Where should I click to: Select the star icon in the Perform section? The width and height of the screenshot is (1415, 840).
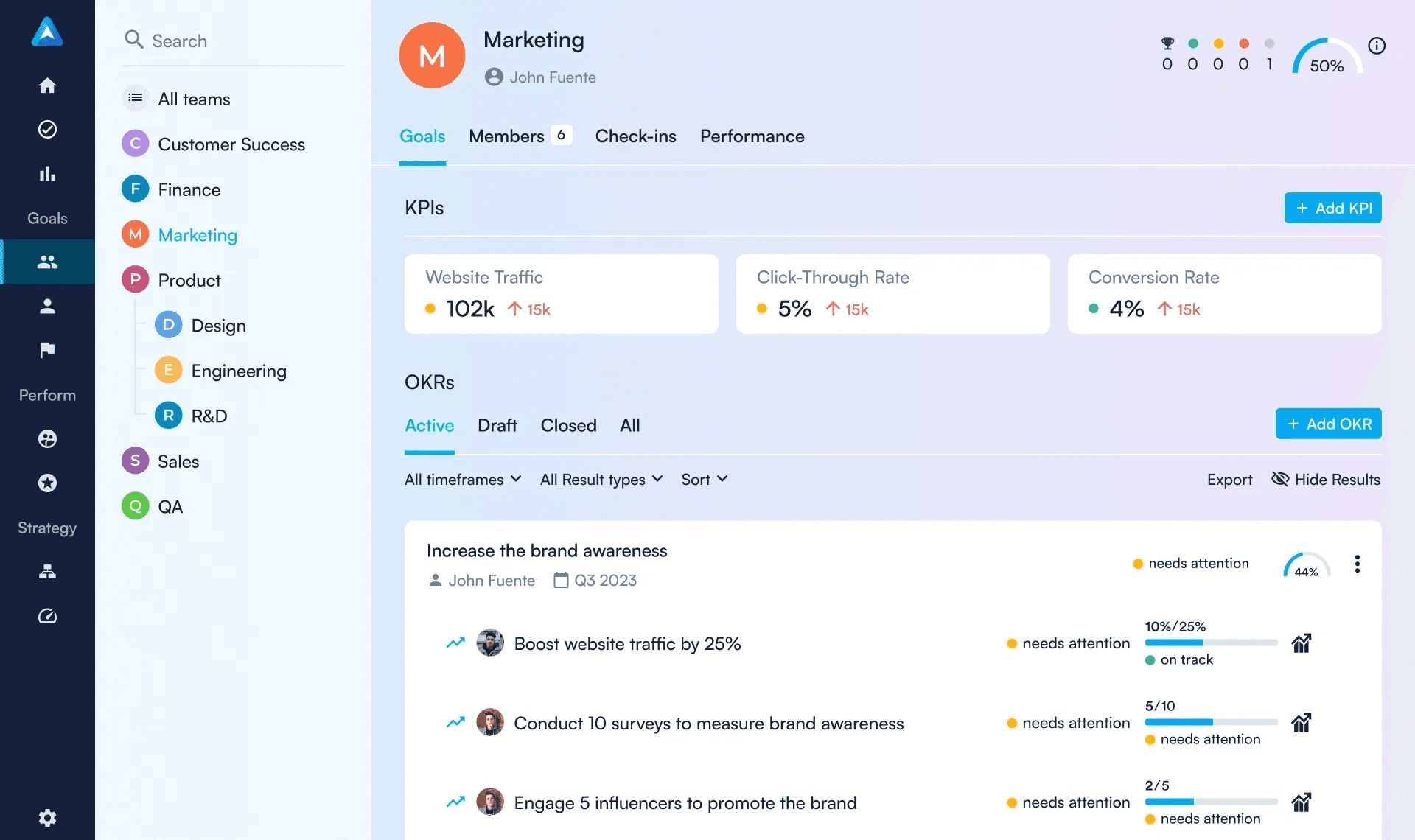click(x=46, y=483)
